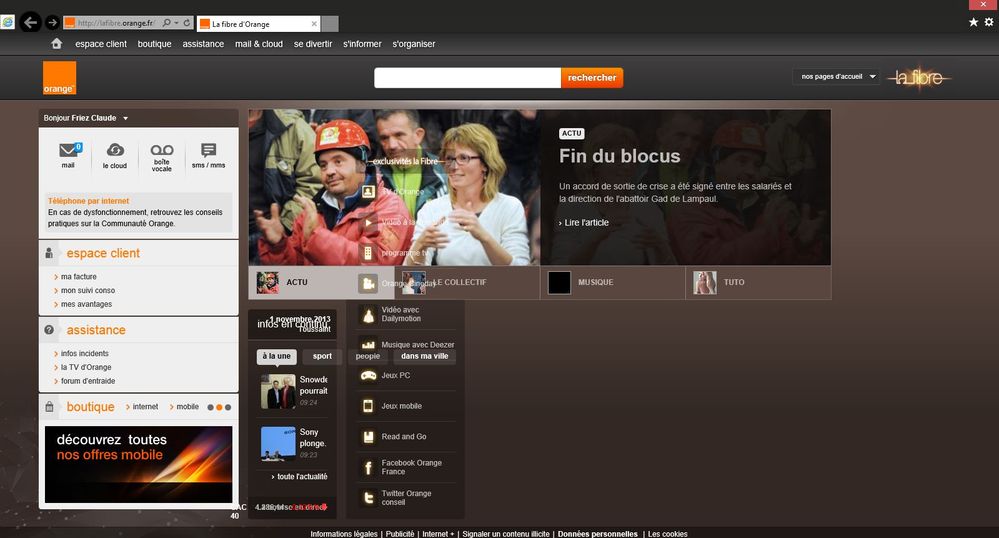This screenshot has height=538, width=999.
Task: Click espace client person icon
Action: pyautogui.click(x=49, y=253)
